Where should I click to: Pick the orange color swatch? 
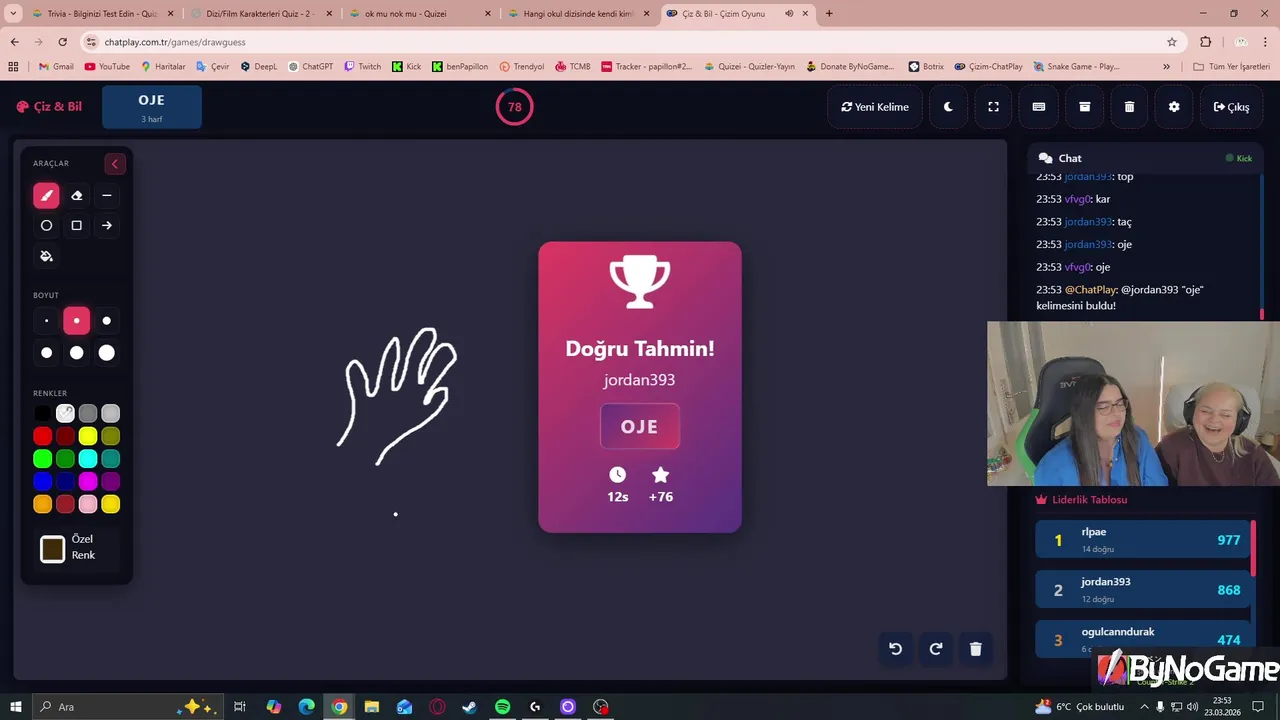42,505
